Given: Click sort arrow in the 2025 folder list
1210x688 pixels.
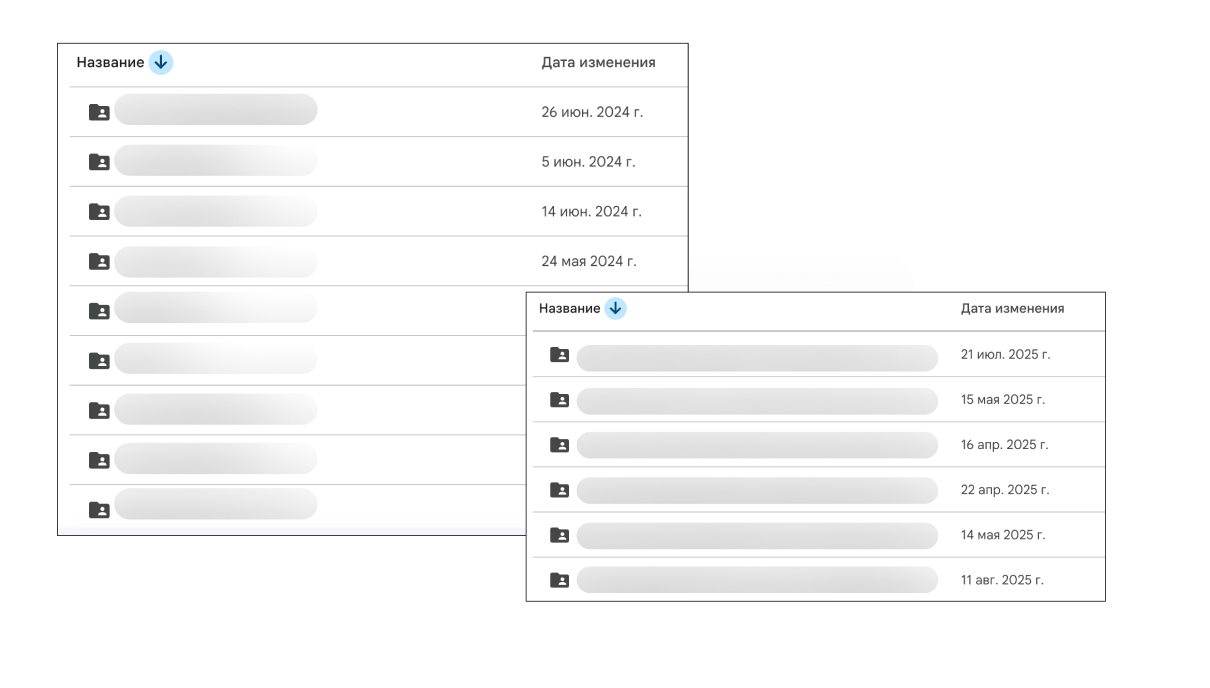Looking at the screenshot, I should 615,309.
